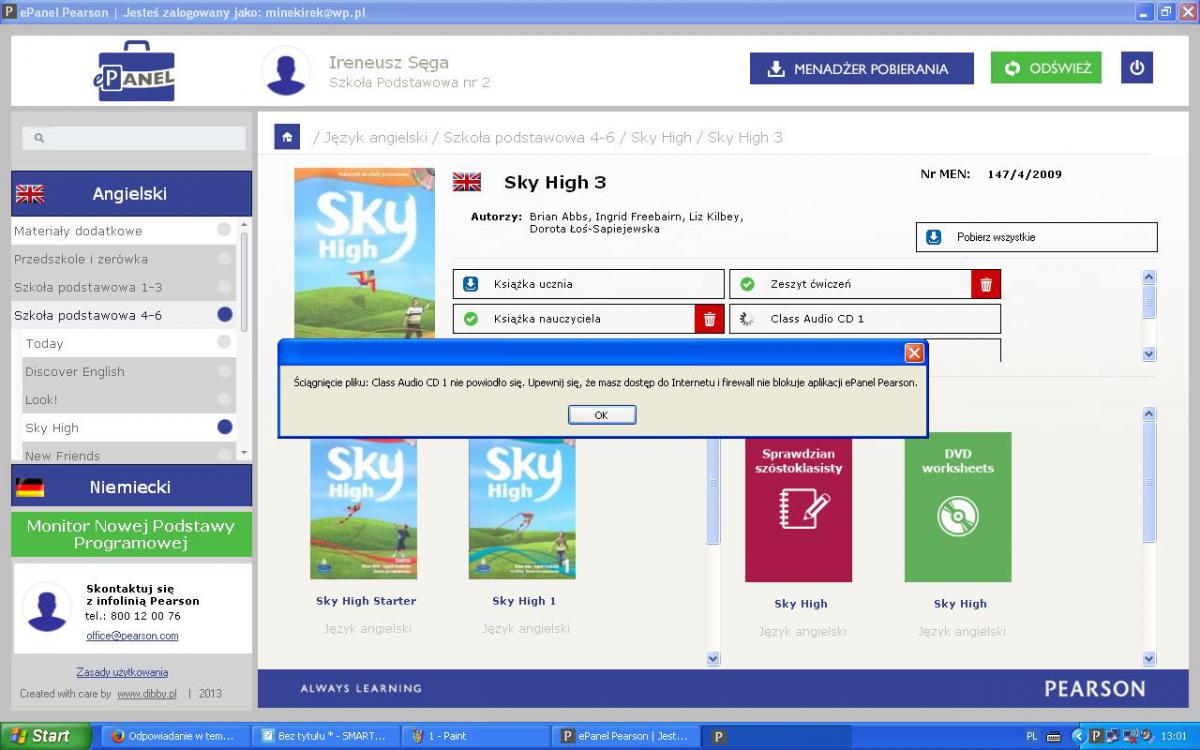Switch to Bez tytułu SMART taskbar window
The height and width of the screenshot is (750, 1200).
coord(324,736)
